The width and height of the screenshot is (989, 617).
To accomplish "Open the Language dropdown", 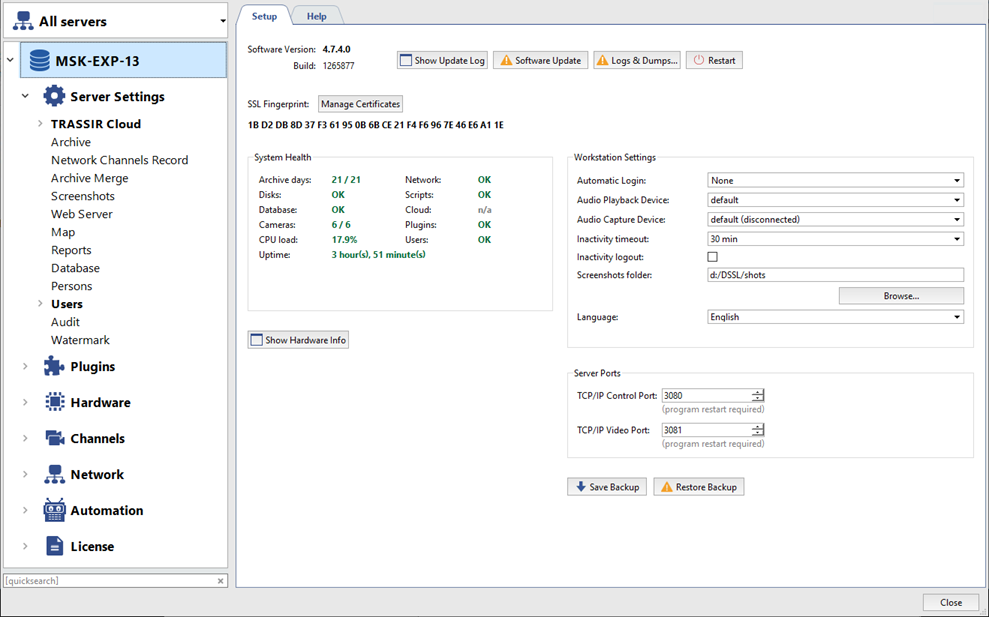I will [835, 317].
